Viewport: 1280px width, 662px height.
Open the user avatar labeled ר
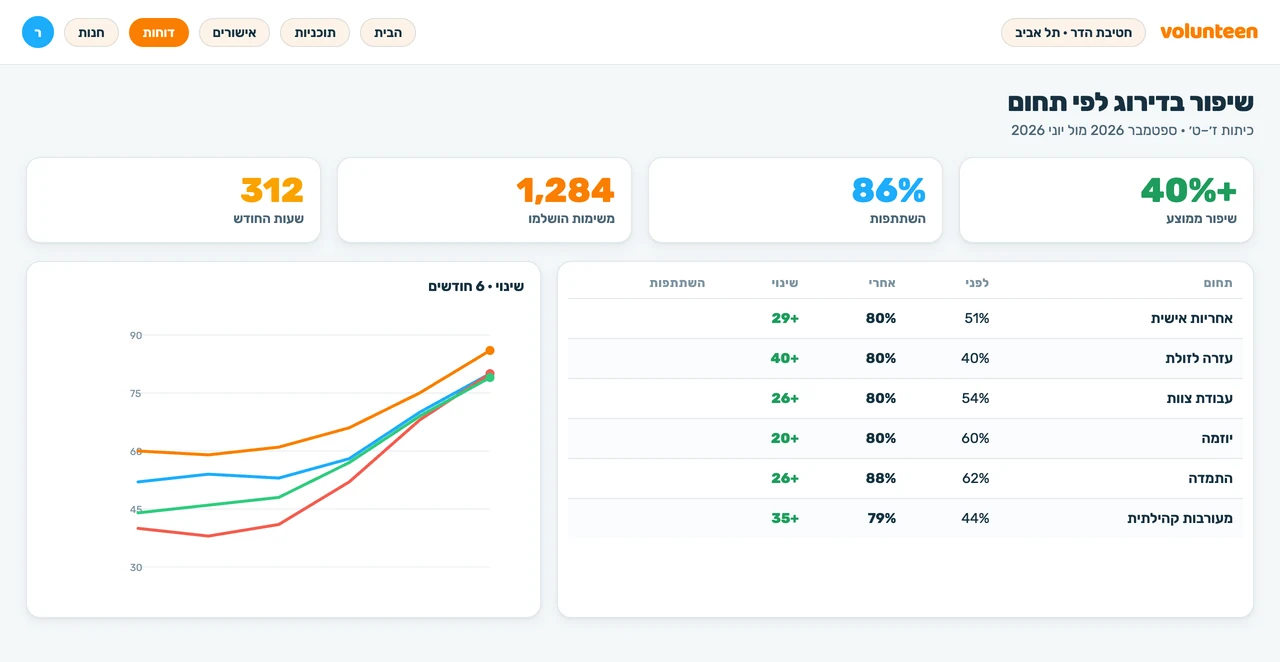pyautogui.click(x=38, y=32)
